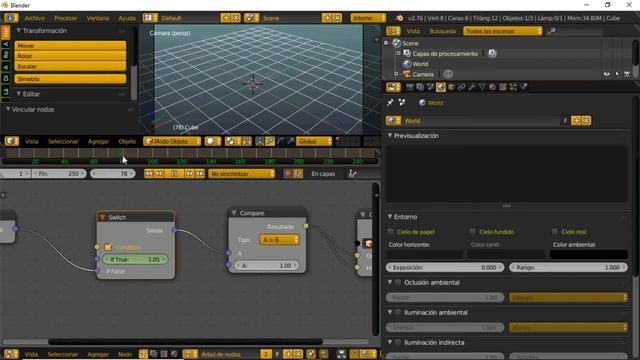Collapse the Editar panel
The width and height of the screenshot is (640, 360).
pyautogui.click(x=18, y=94)
